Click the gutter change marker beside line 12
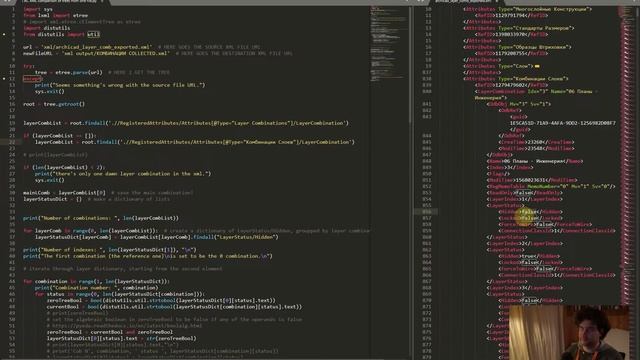Viewport: 640px width, 360px height. click(x=4, y=79)
